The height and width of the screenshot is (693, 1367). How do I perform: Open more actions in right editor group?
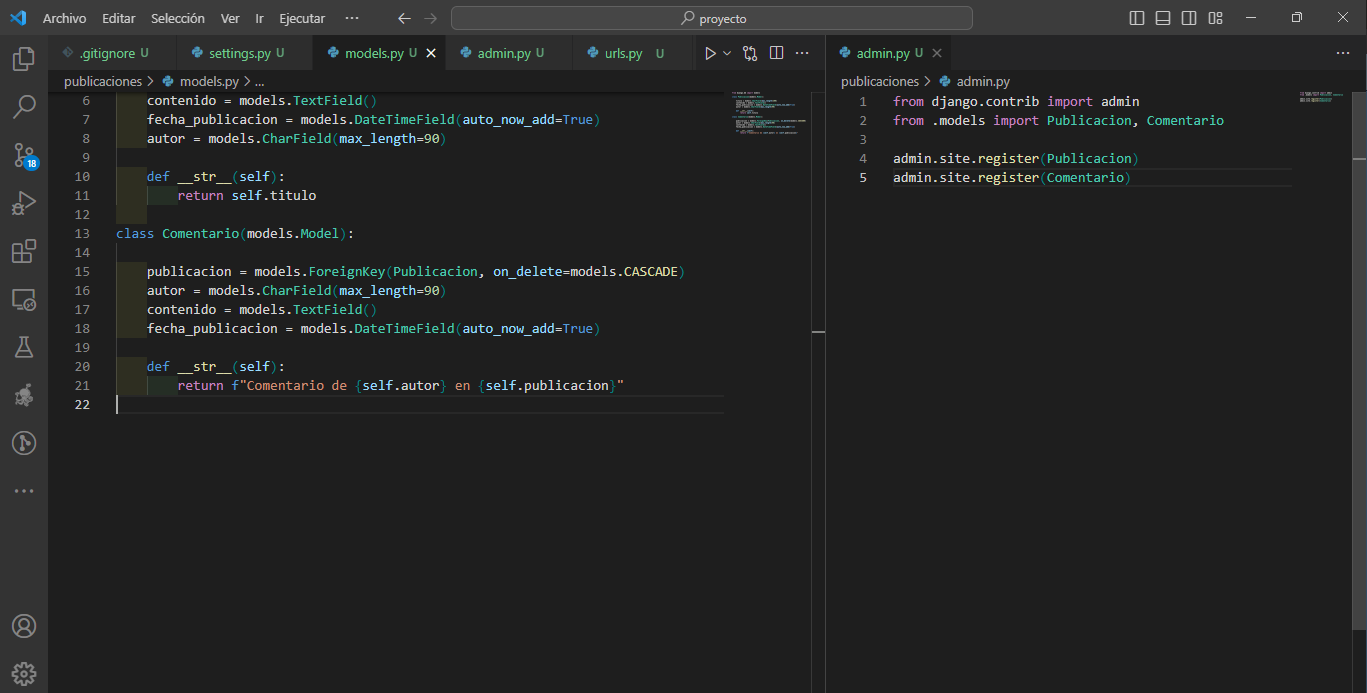1344,53
